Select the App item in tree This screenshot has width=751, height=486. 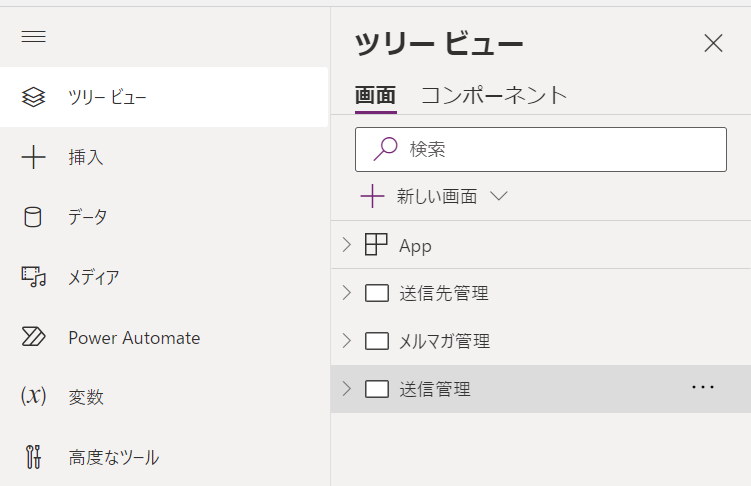point(541,245)
